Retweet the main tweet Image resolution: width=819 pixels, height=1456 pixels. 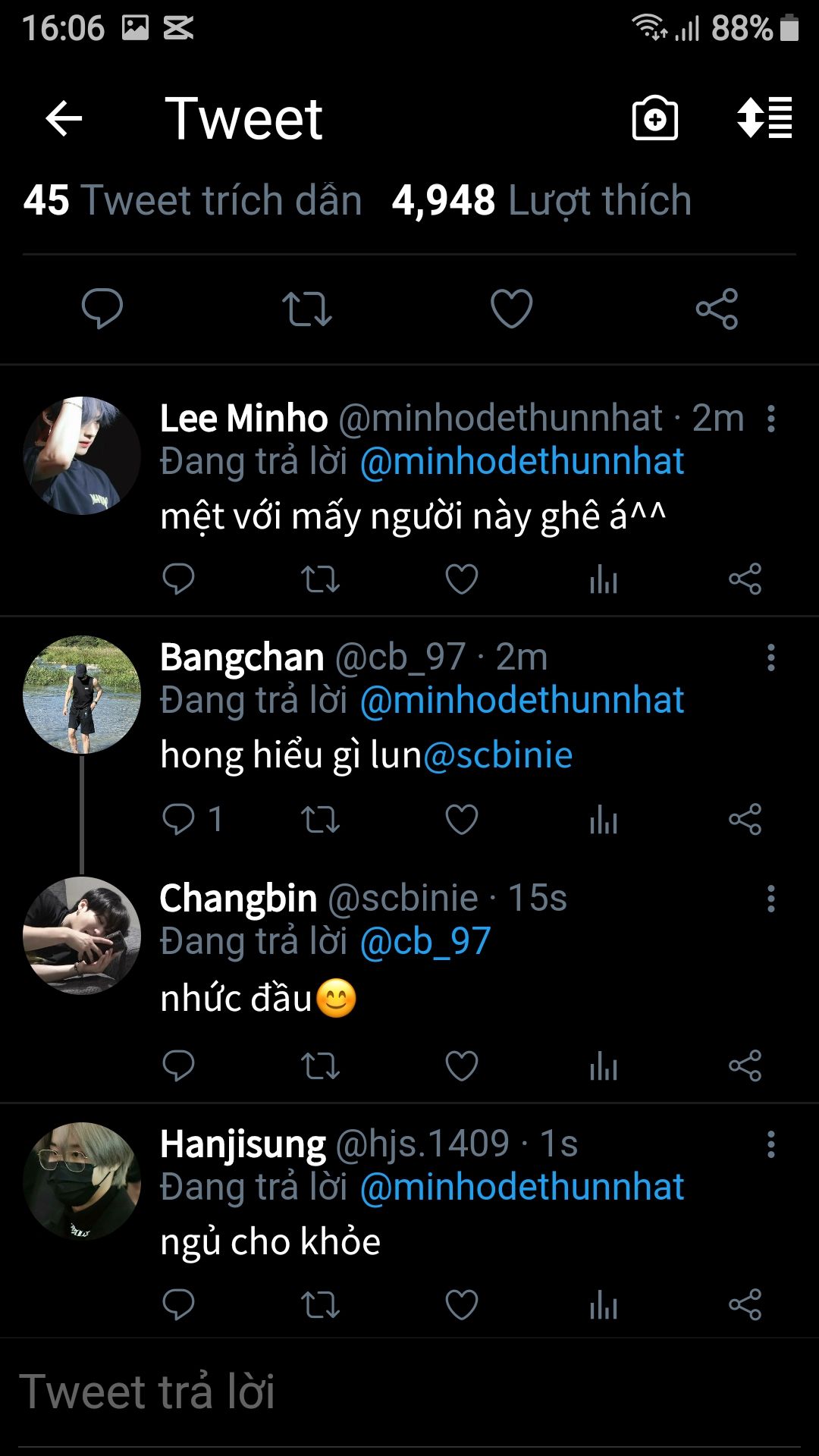pos(306,309)
